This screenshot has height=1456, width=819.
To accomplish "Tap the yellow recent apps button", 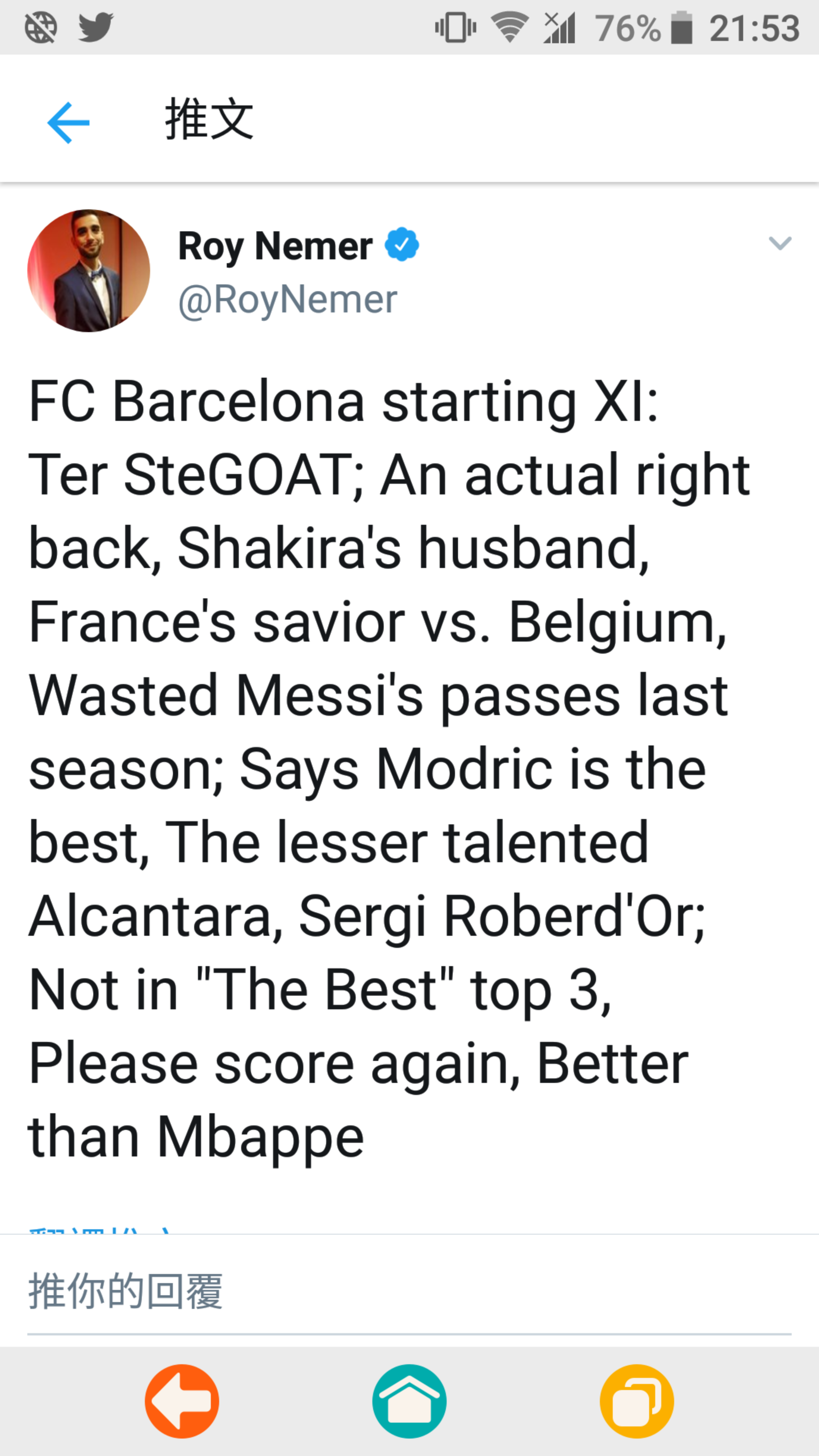I will 637,1401.
